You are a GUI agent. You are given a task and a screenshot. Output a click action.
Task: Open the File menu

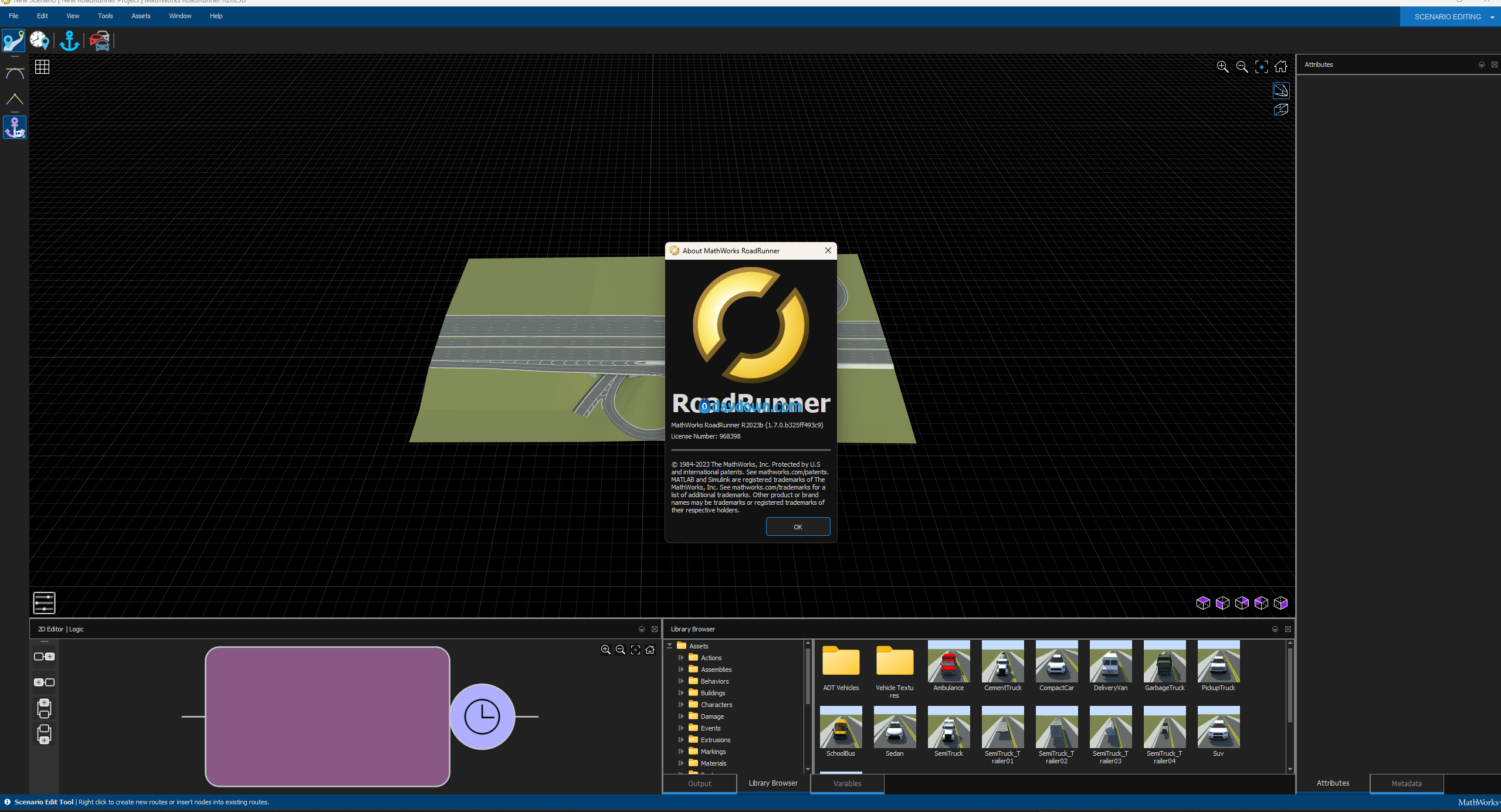13,16
